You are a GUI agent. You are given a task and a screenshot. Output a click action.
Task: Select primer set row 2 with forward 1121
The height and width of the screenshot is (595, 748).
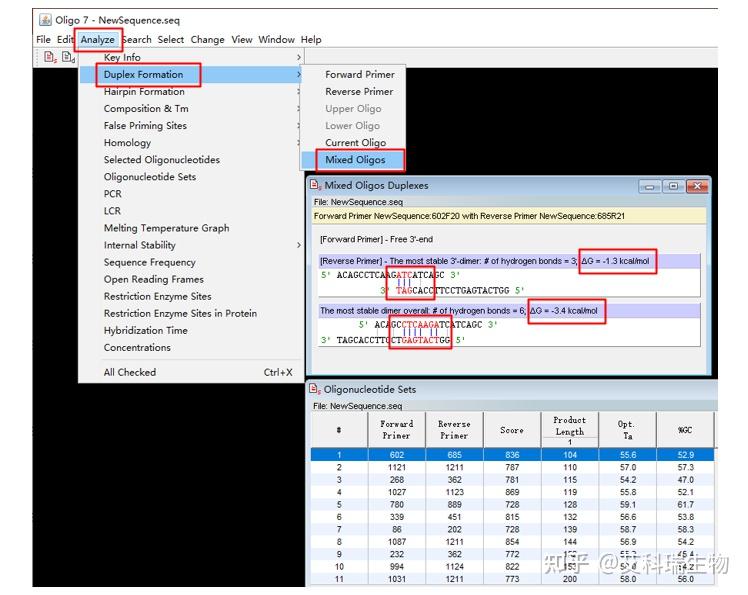click(x=512, y=467)
